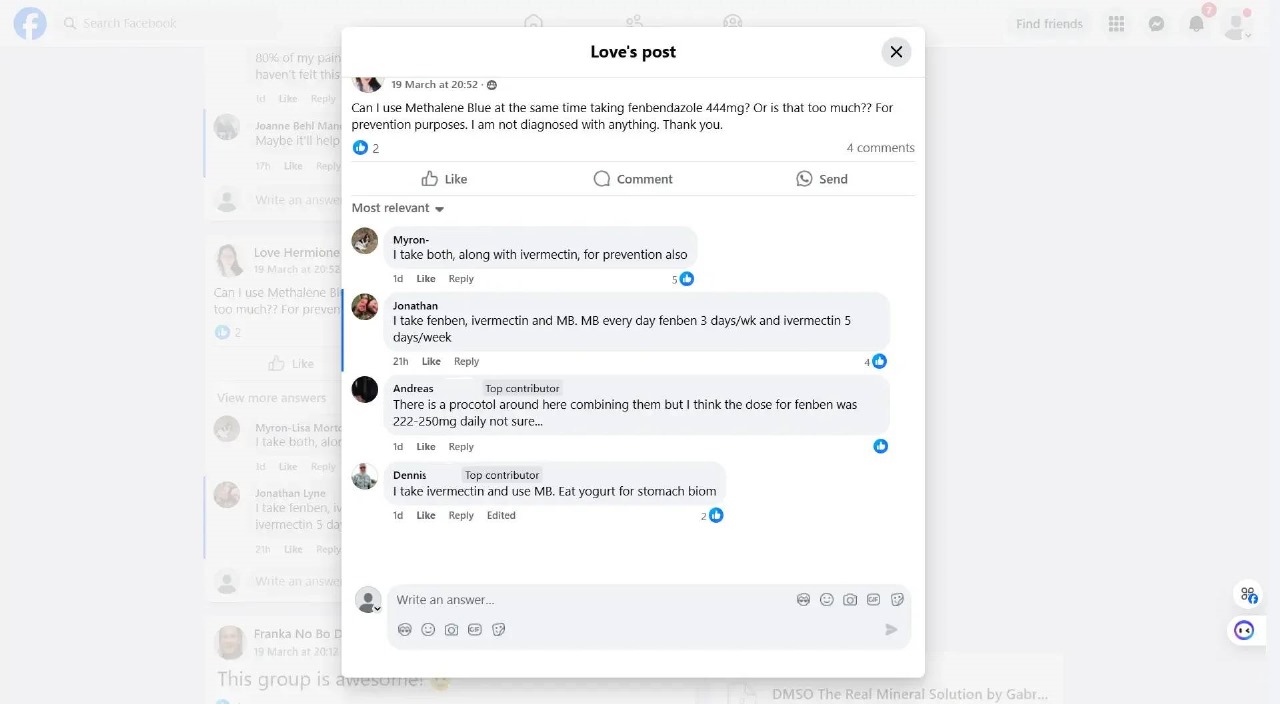The height and width of the screenshot is (704, 1280).
Task: Switch commenting profile via avatar dropdown
Action: click(x=369, y=600)
